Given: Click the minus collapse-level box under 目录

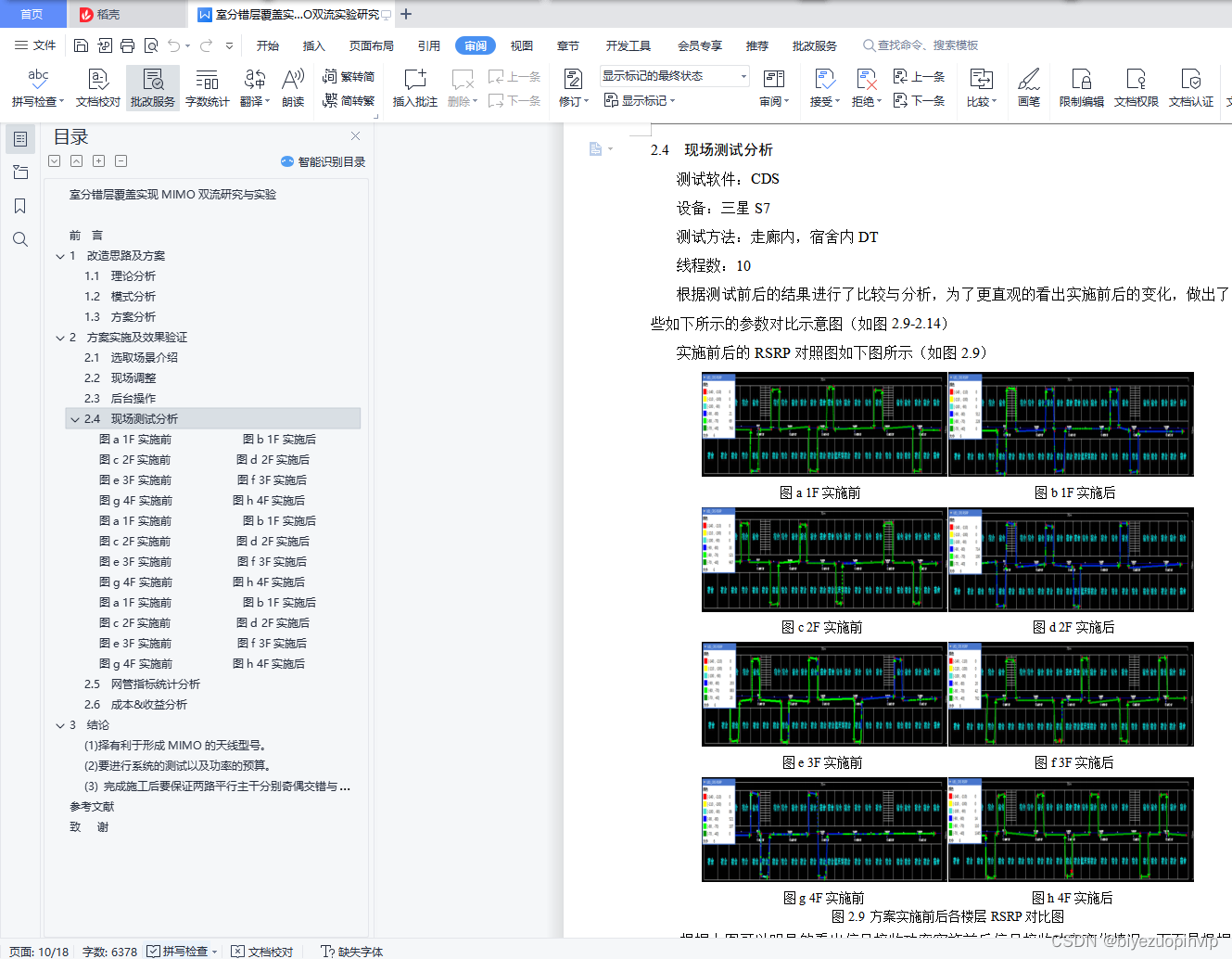Looking at the screenshot, I should (x=121, y=160).
